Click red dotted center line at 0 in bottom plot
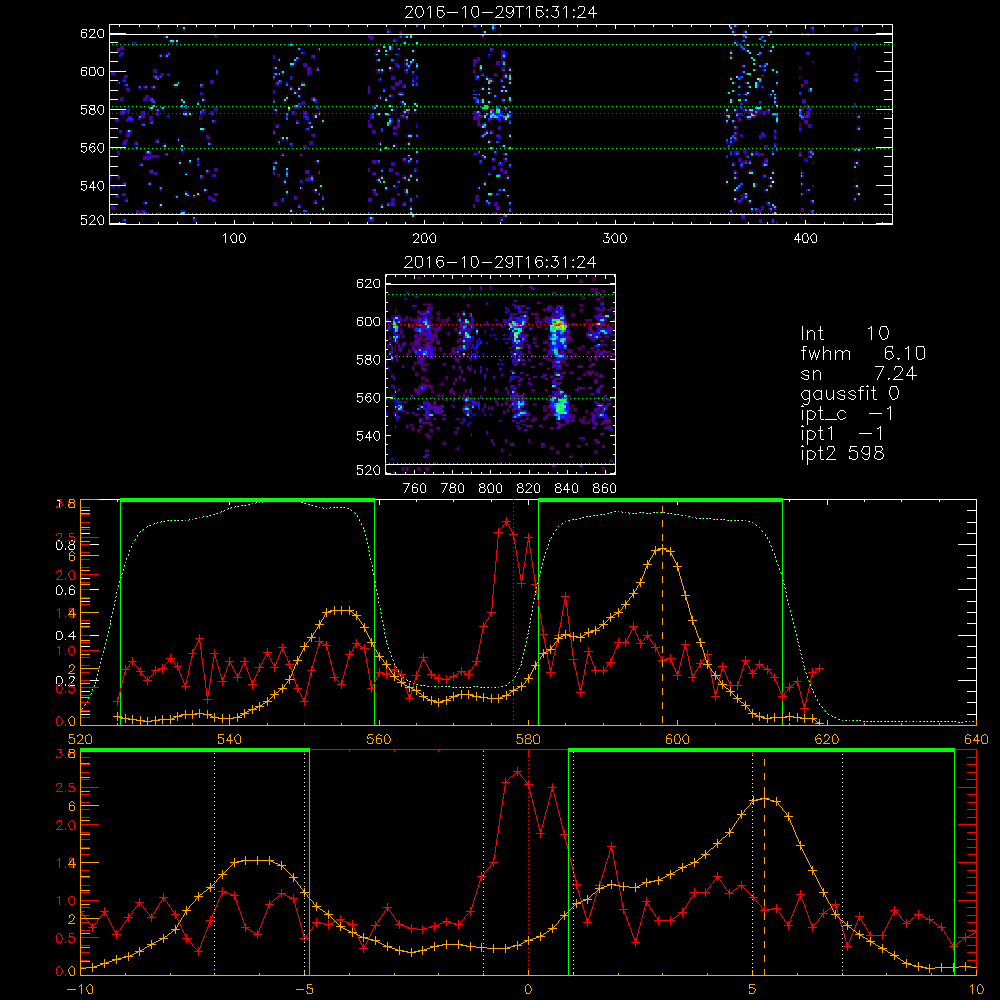 tap(528, 862)
